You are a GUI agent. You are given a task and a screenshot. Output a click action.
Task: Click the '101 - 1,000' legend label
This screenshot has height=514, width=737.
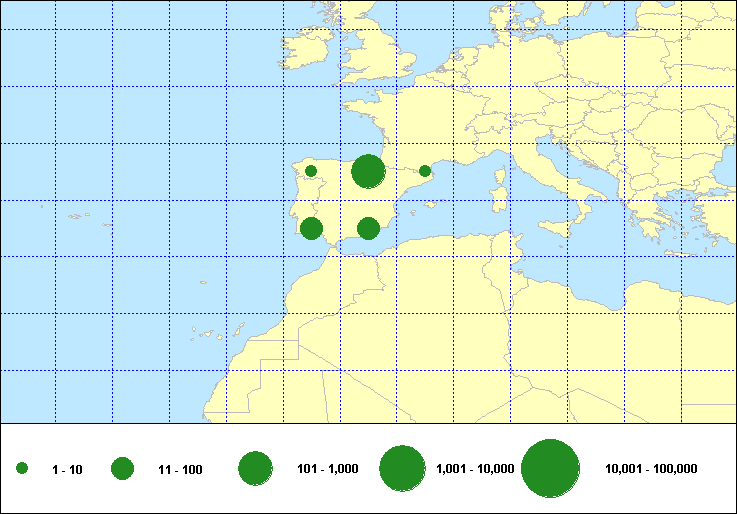pyautogui.click(x=328, y=469)
